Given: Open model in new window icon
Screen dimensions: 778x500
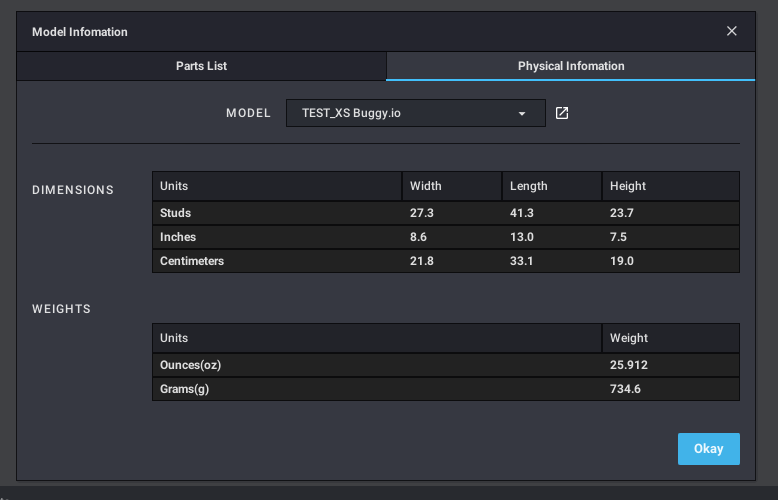Looking at the screenshot, I should (x=562, y=113).
